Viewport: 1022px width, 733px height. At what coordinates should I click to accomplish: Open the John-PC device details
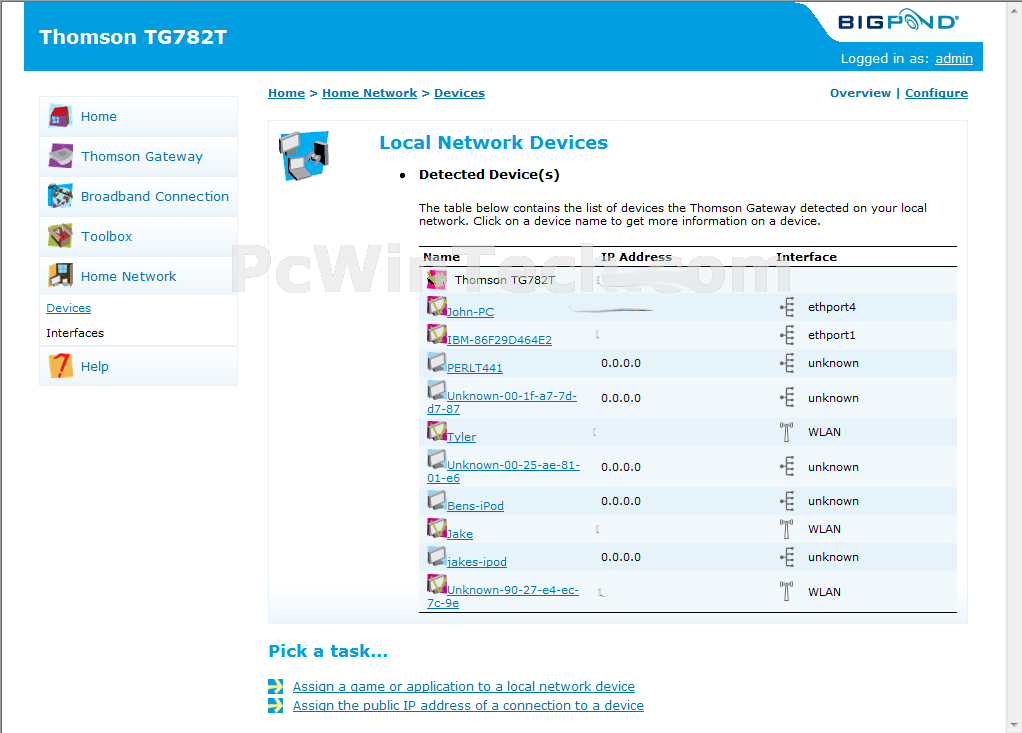tap(470, 312)
